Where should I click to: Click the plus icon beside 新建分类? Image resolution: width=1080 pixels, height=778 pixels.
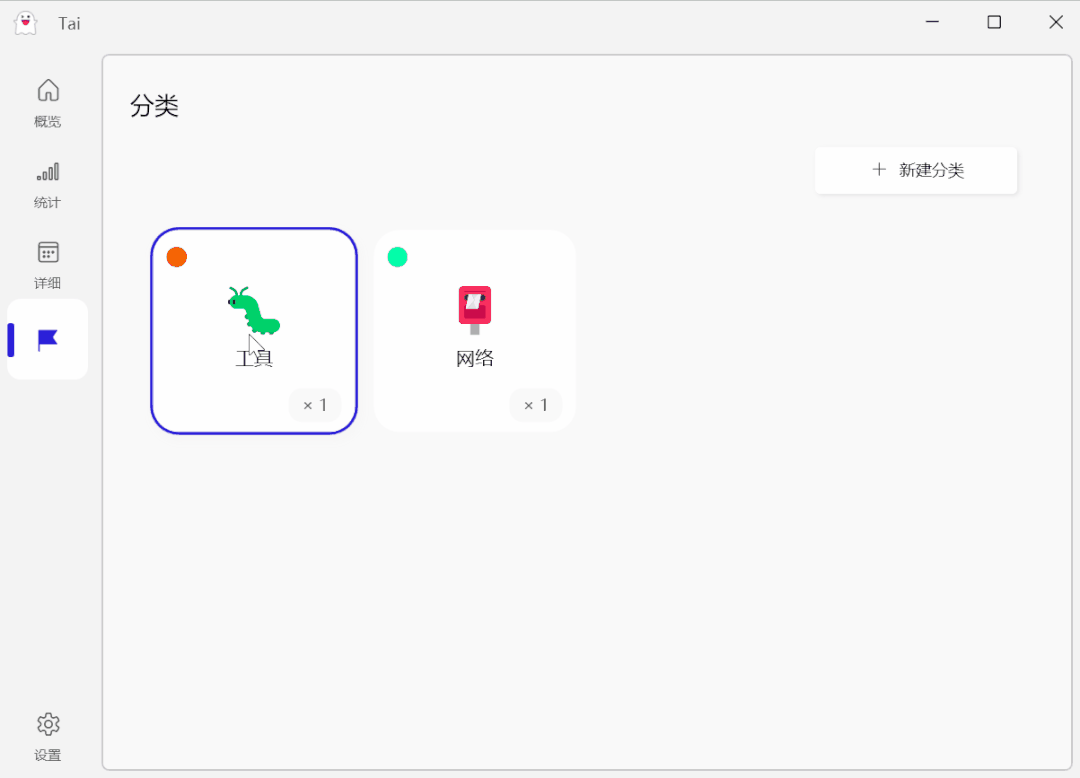tap(879, 170)
